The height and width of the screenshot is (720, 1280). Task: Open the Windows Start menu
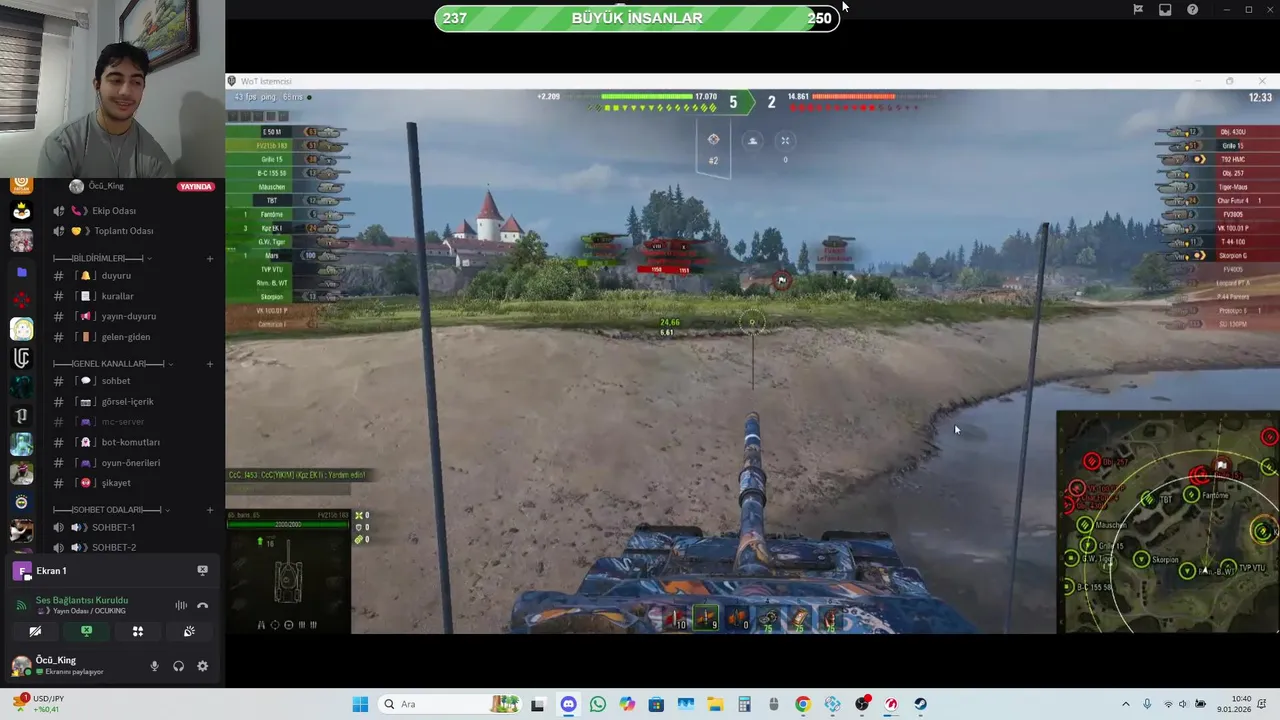click(x=360, y=704)
